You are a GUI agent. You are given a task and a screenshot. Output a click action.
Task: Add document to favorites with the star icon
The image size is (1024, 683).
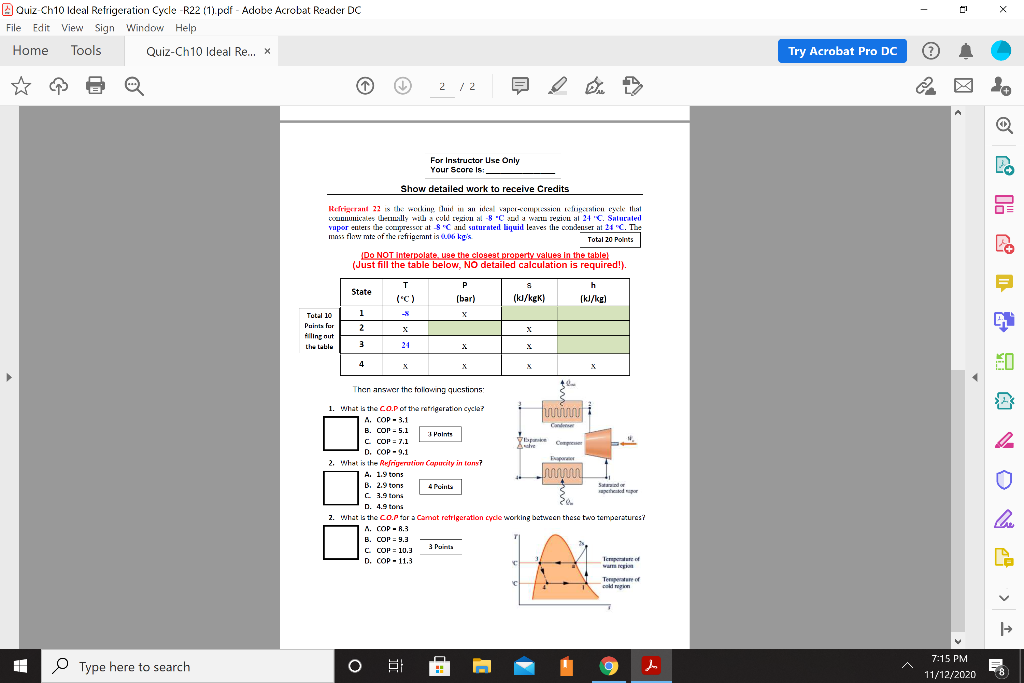(21, 87)
